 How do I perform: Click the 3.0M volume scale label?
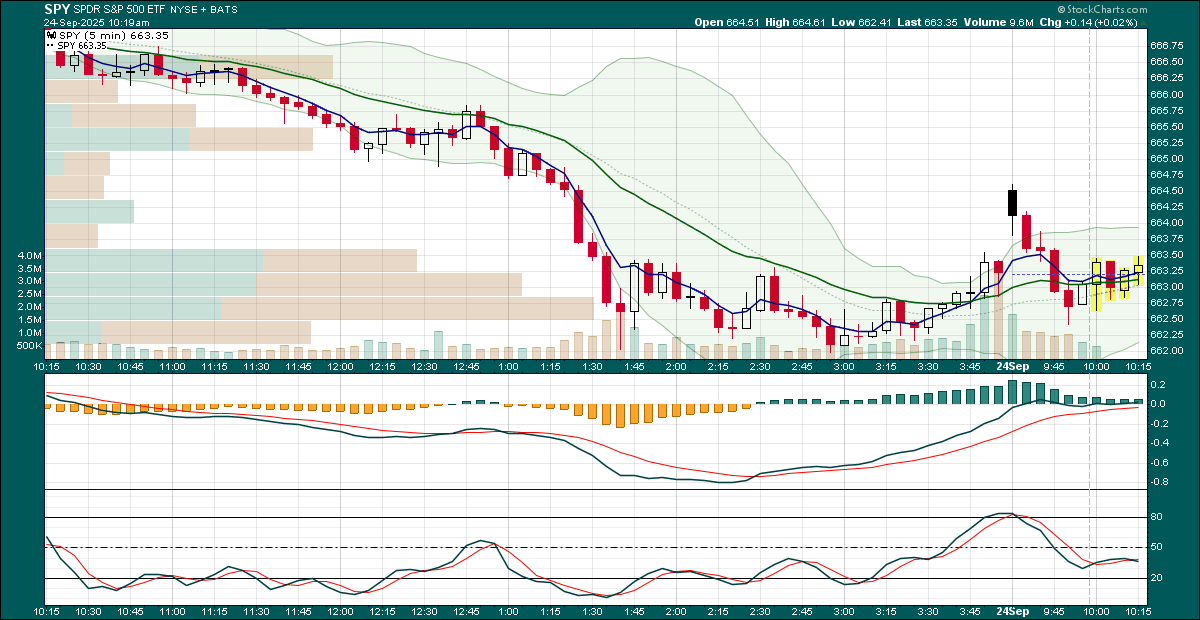click(30, 281)
